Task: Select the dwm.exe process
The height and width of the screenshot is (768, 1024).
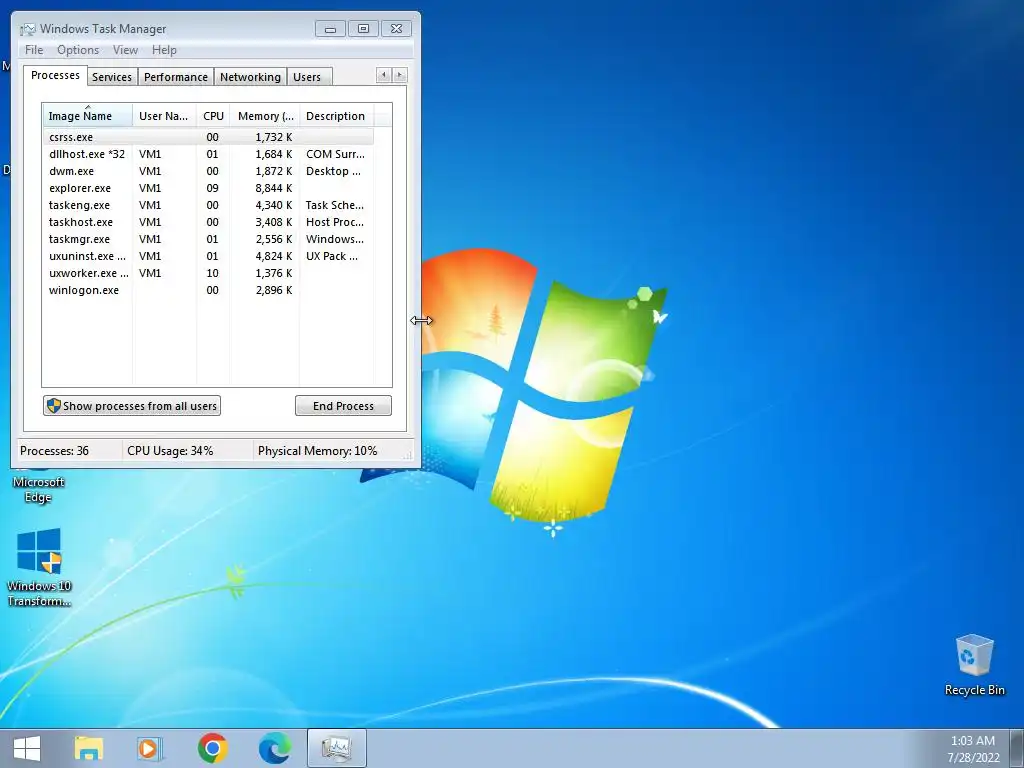Action: click(x=209, y=171)
